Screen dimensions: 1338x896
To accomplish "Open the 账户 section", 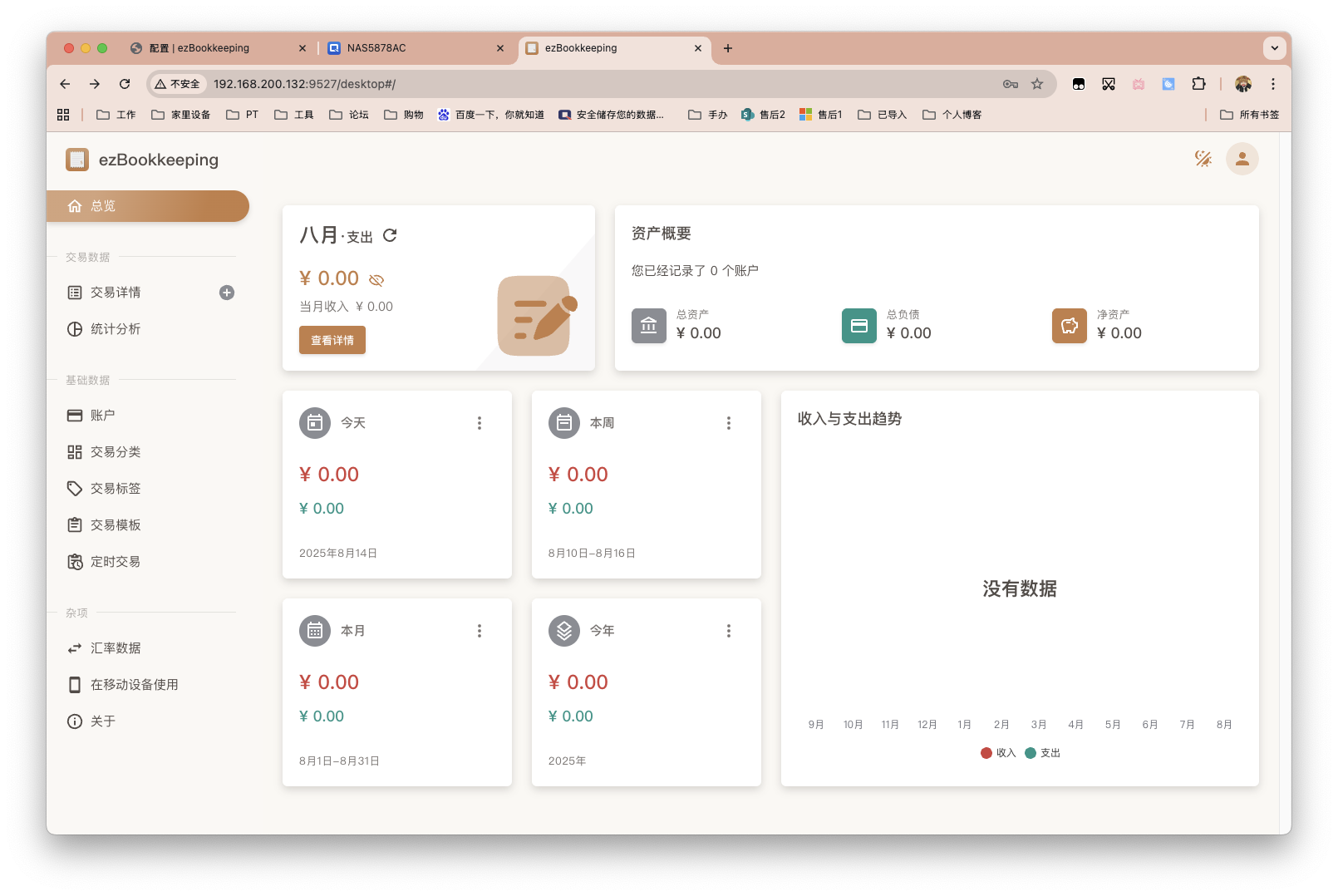I will point(101,415).
